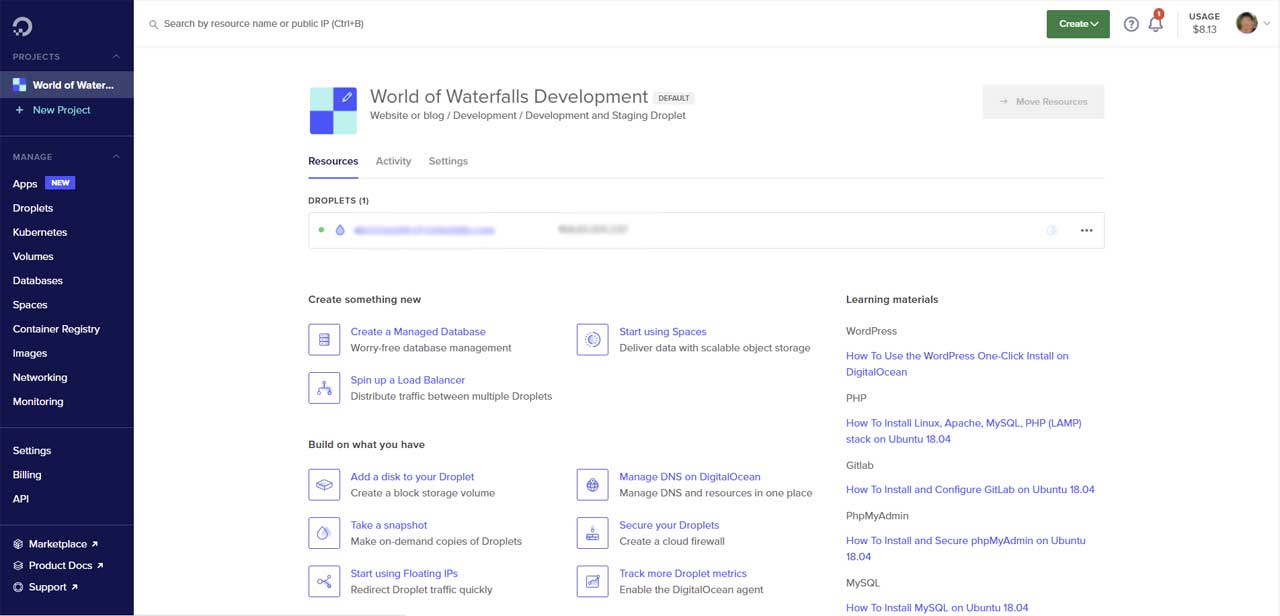
Task: Open Droplets in the sidebar
Action: tap(33, 208)
